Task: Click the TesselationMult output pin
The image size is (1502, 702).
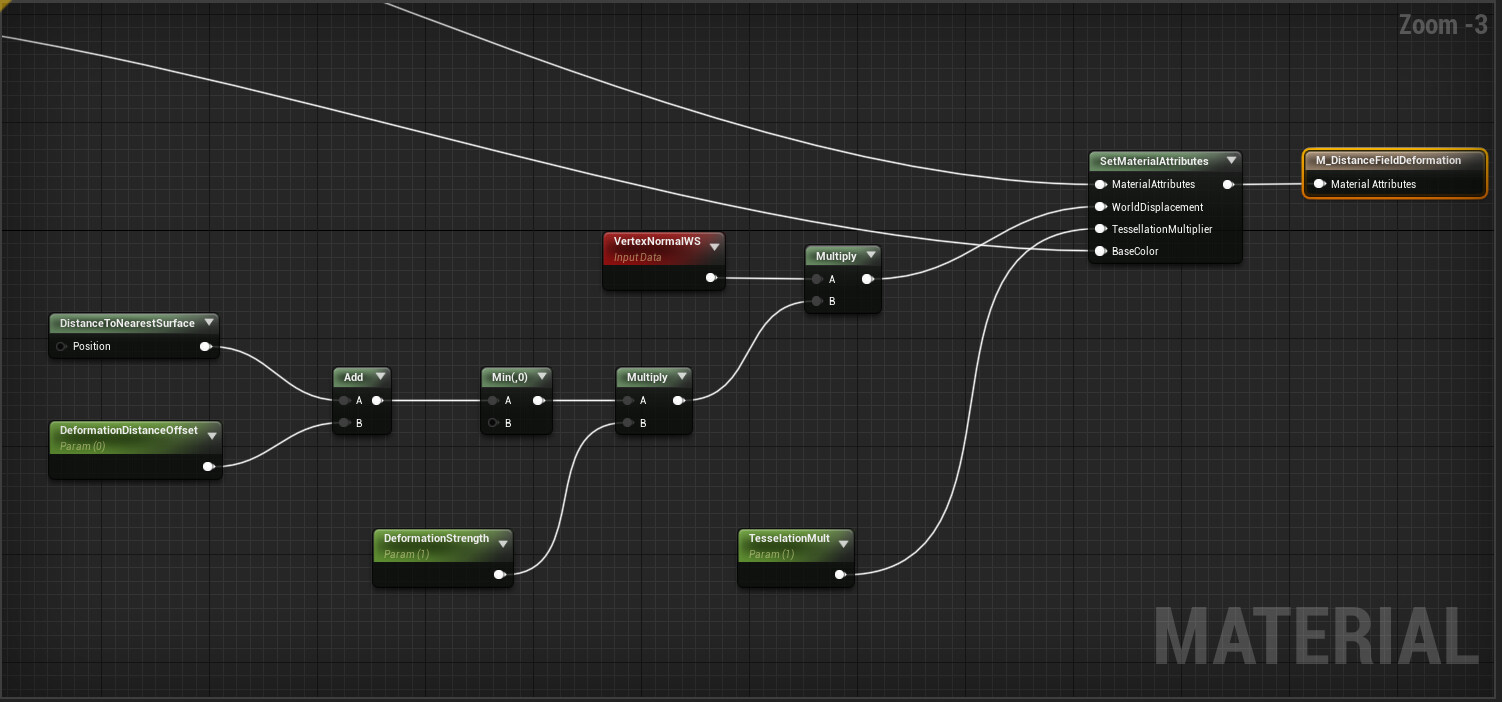Action: pyautogui.click(x=840, y=574)
